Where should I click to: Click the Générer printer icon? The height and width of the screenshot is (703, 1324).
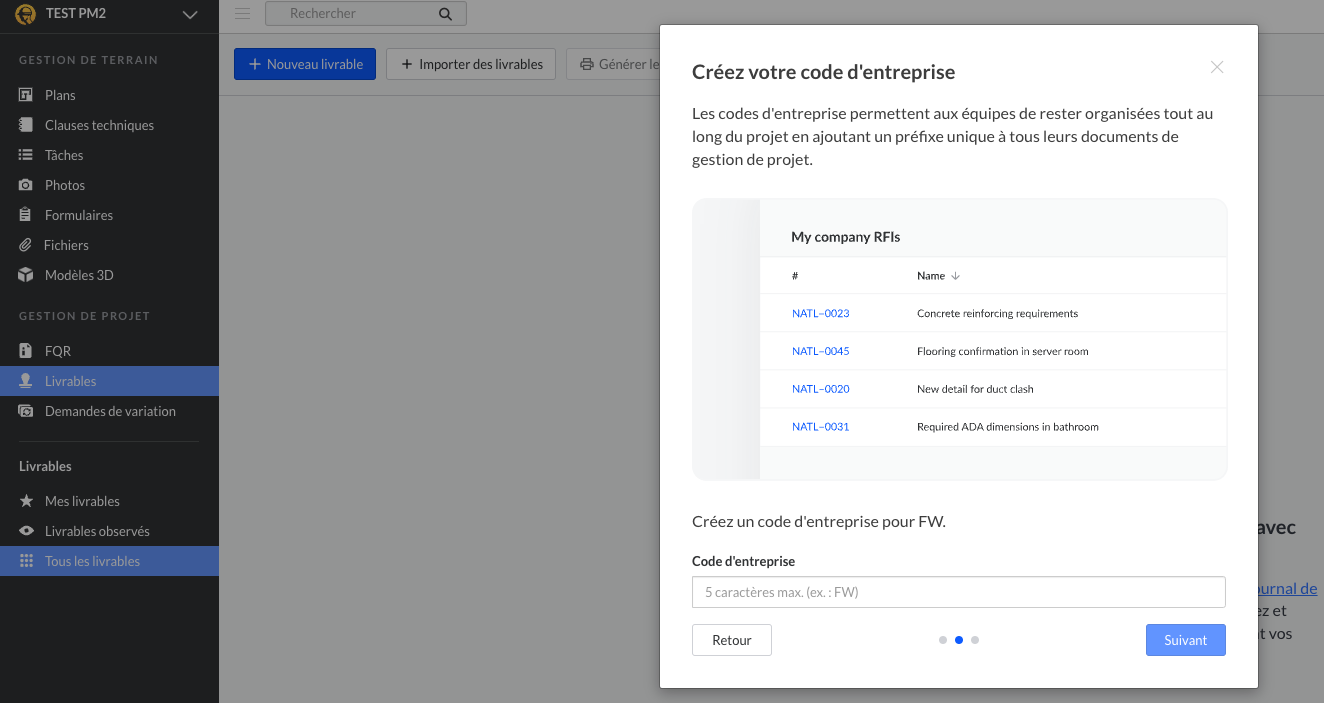[587, 64]
